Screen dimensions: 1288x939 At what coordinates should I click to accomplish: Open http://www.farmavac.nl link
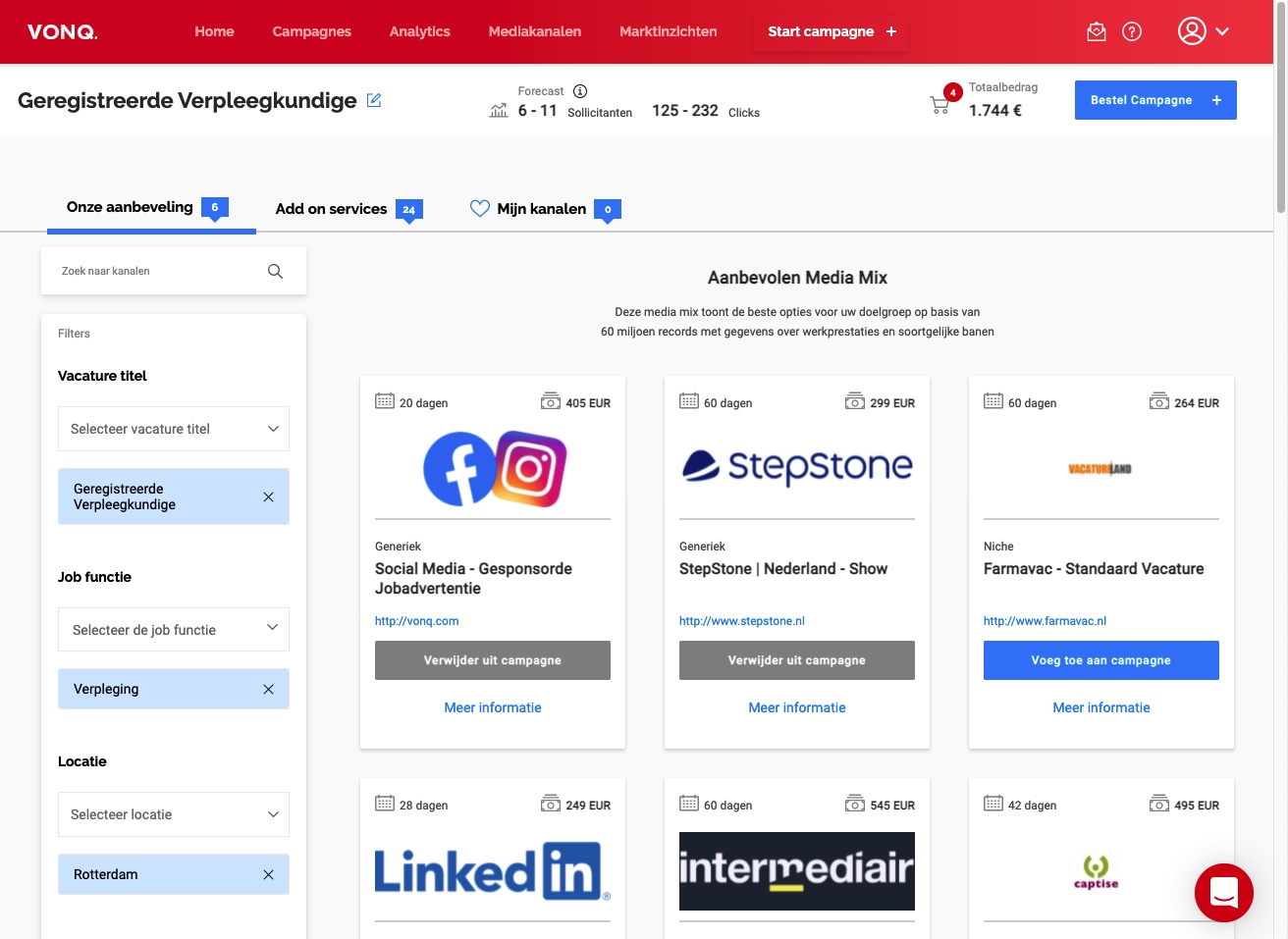[1045, 621]
